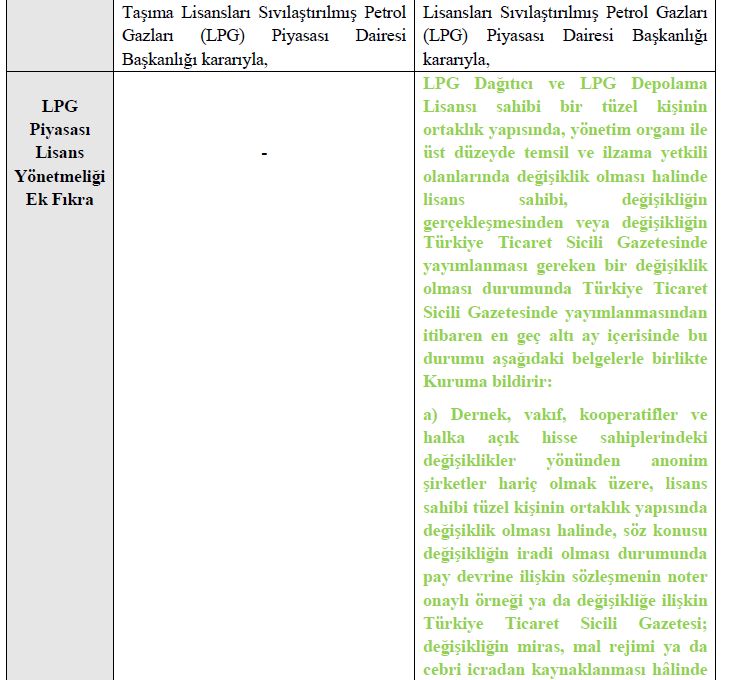Click "LPG" at top of the row header
This screenshot has width=737, height=680.
62,107
